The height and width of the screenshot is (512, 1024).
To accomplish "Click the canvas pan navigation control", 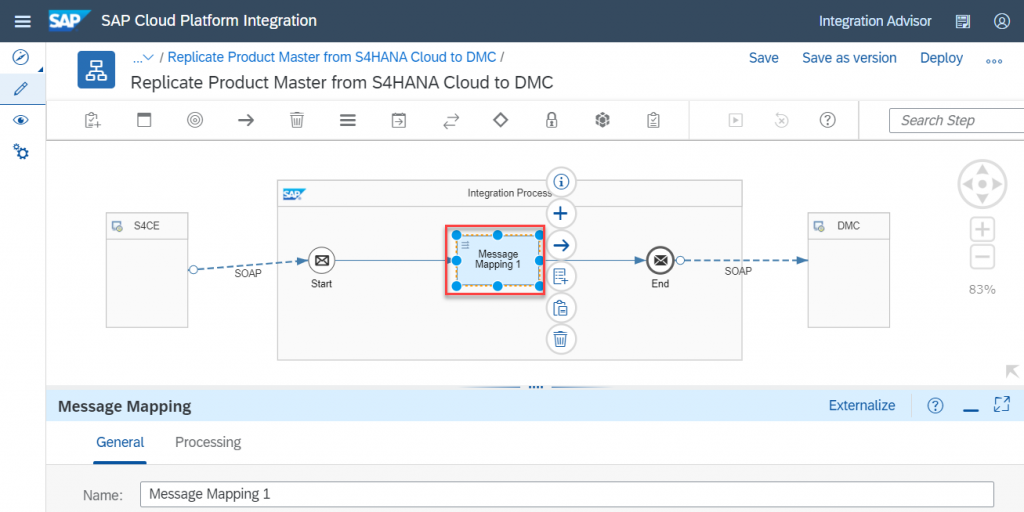I will point(982,185).
